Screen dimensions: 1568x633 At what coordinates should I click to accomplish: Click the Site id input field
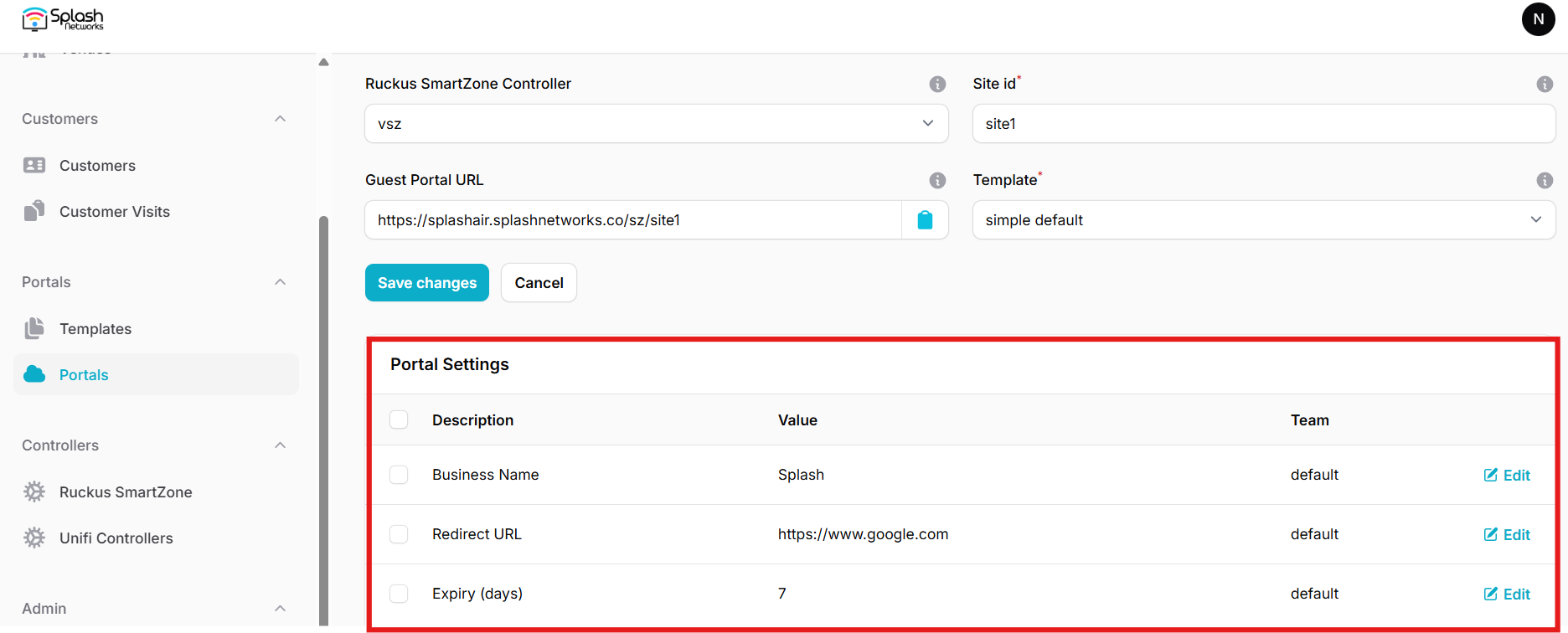(x=1264, y=124)
